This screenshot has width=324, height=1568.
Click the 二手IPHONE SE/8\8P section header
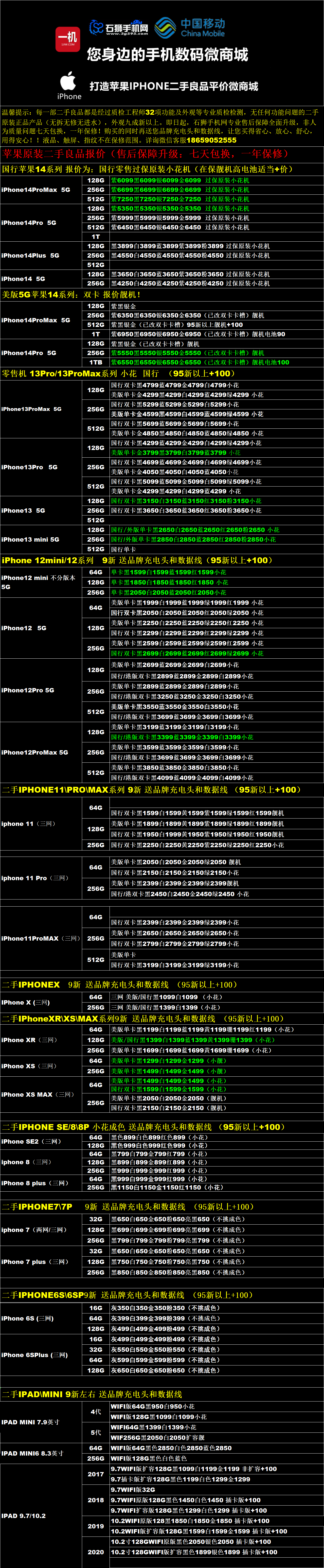click(143, 1127)
